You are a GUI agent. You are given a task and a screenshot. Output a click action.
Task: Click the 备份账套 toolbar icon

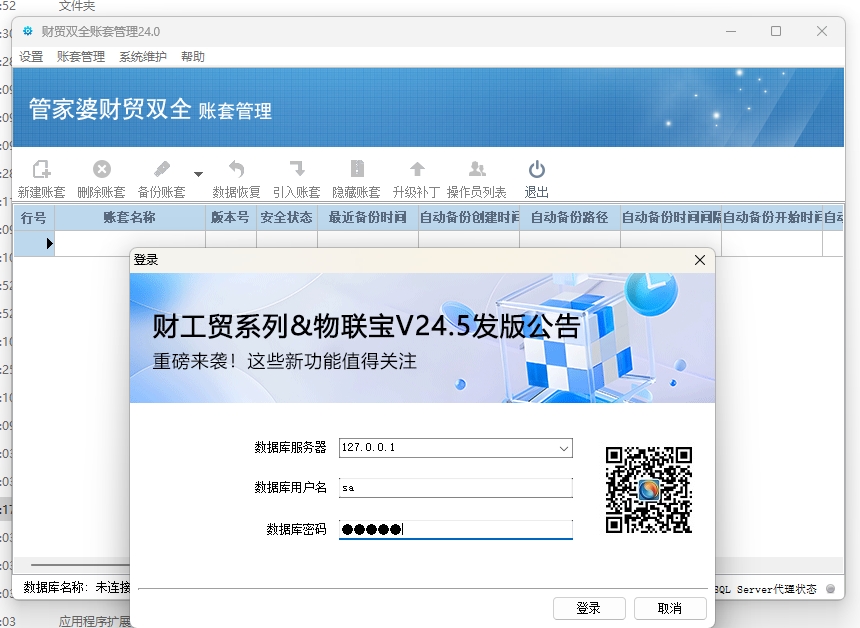[162, 169]
